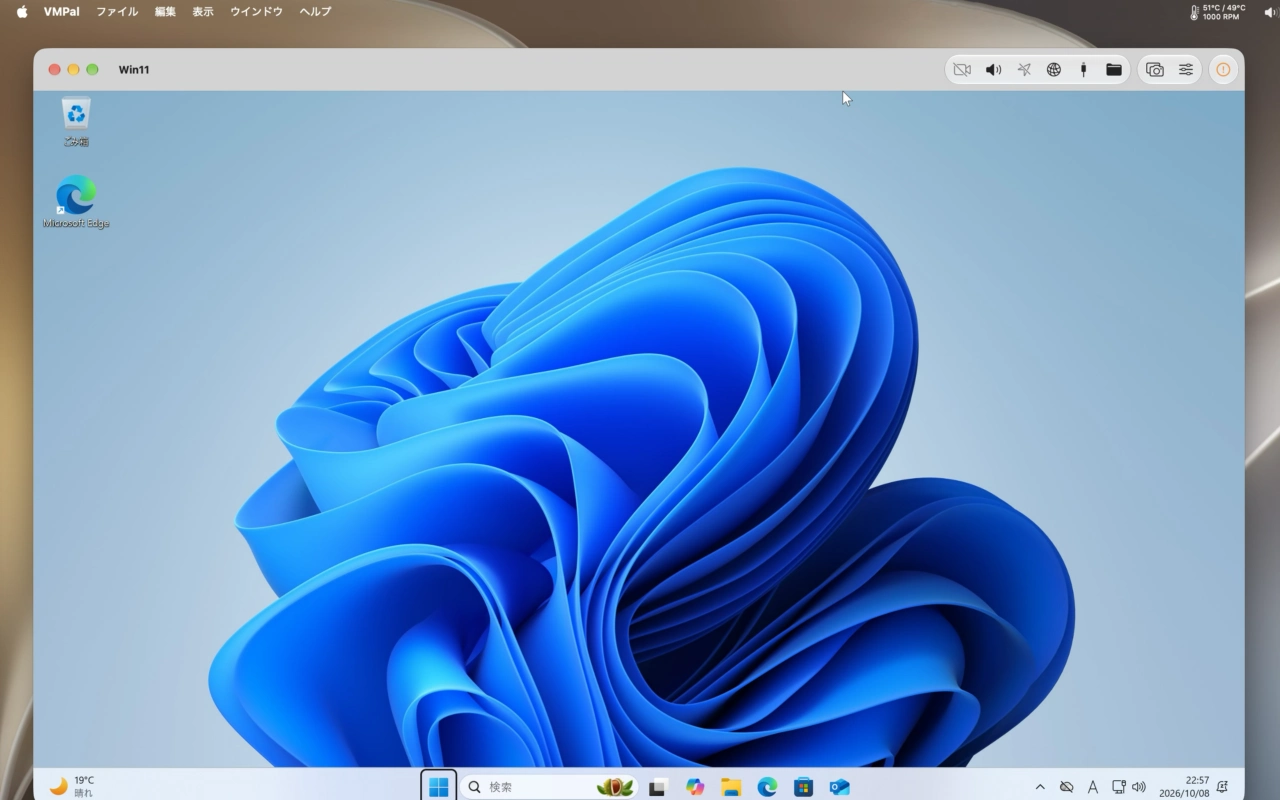Select the Microsoft Edge desktop shortcut
1280x800 pixels.
(76, 202)
